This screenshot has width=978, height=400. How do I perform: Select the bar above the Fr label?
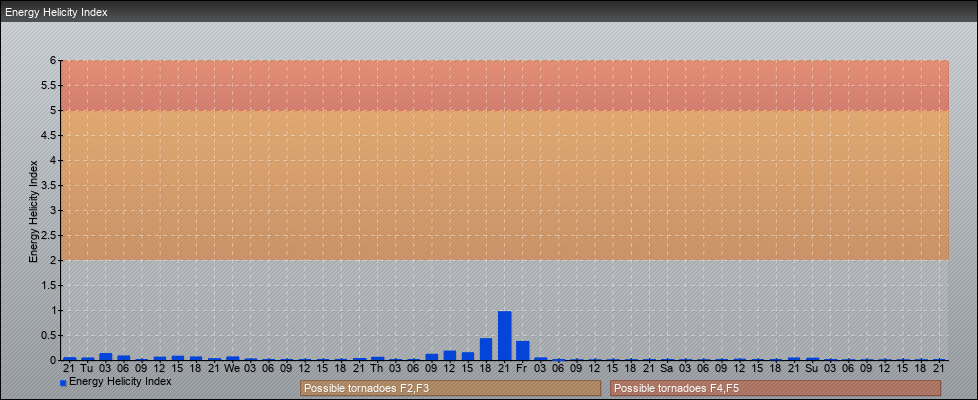[522, 350]
